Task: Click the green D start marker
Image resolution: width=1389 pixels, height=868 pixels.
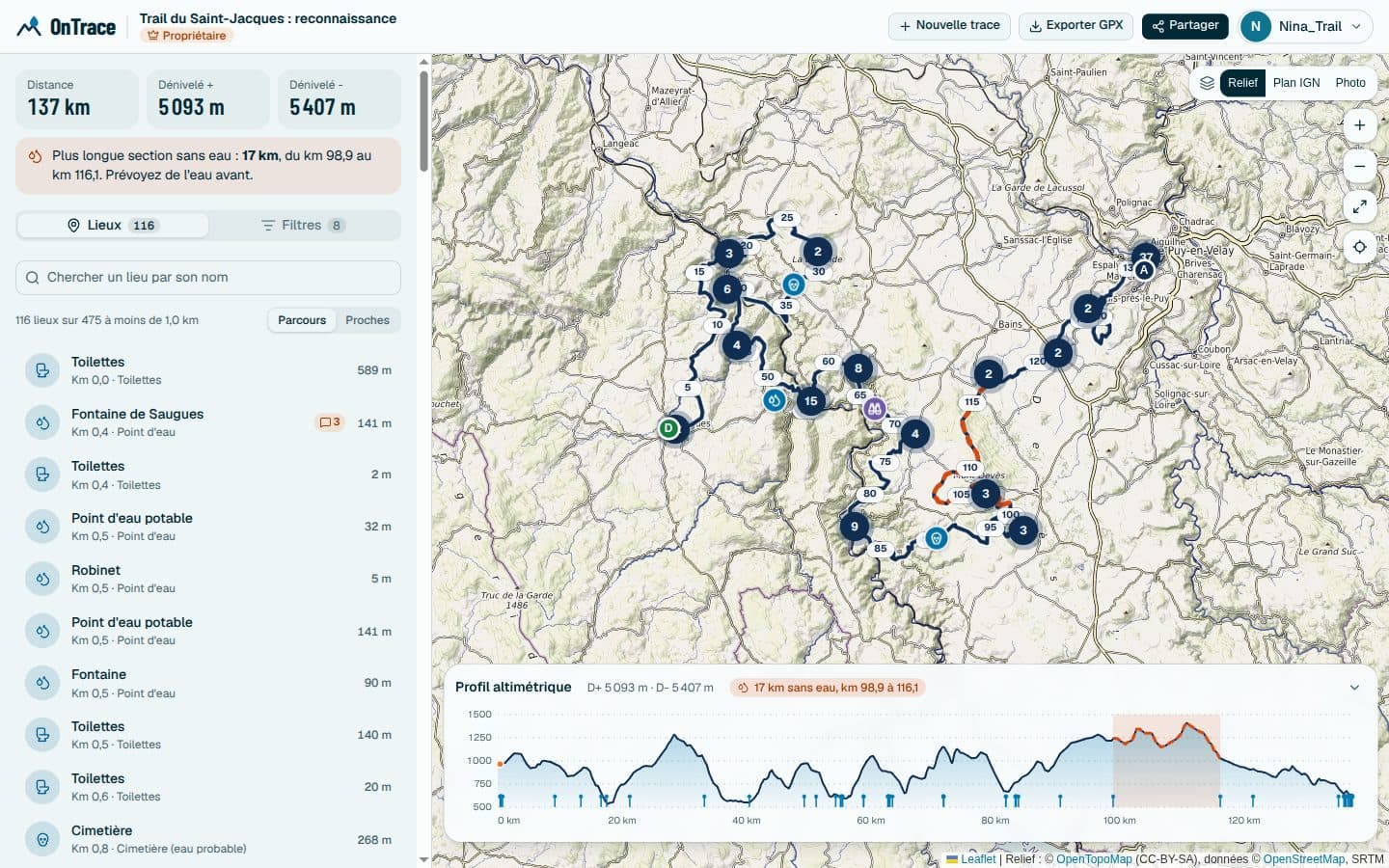Action: point(668,428)
